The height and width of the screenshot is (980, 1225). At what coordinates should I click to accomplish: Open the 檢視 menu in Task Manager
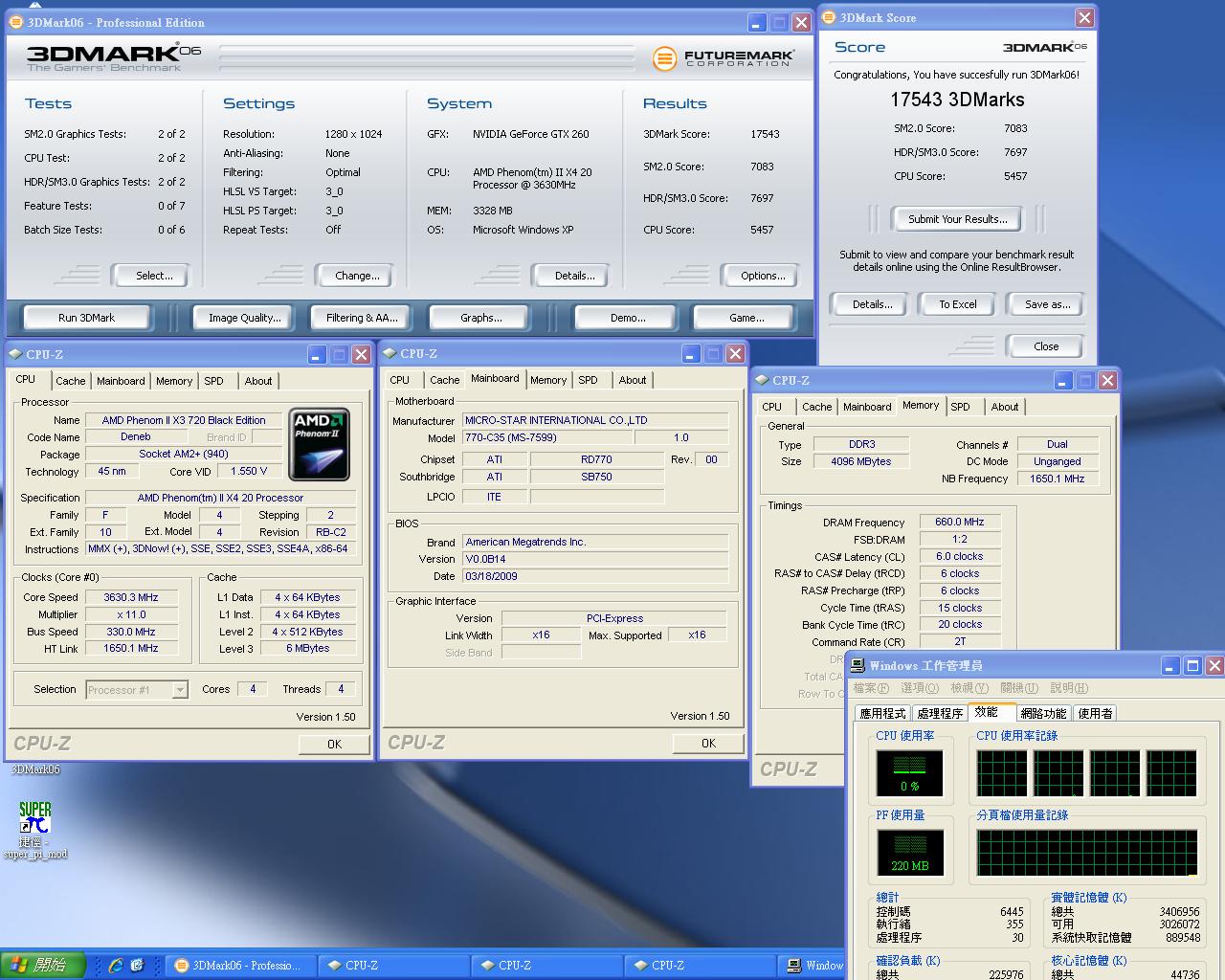pyautogui.click(x=969, y=688)
